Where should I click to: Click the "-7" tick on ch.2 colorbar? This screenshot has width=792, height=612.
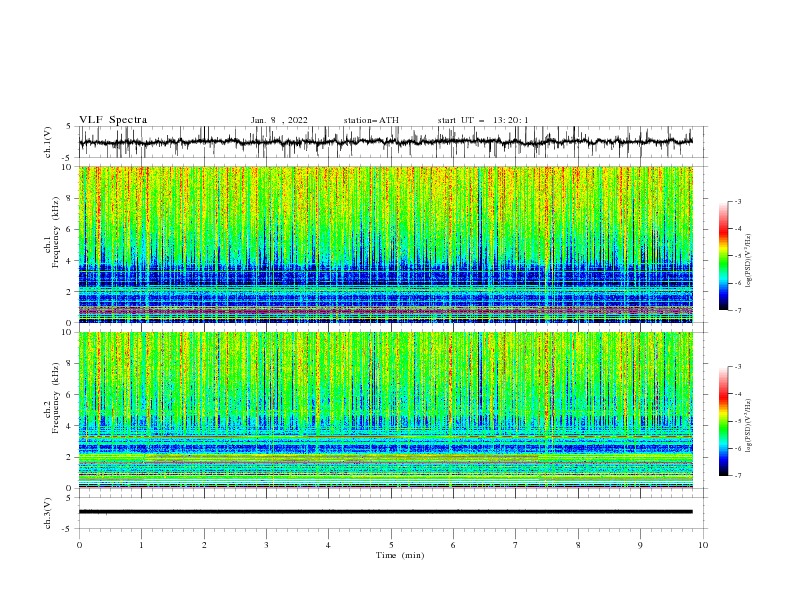[x=737, y=476]
